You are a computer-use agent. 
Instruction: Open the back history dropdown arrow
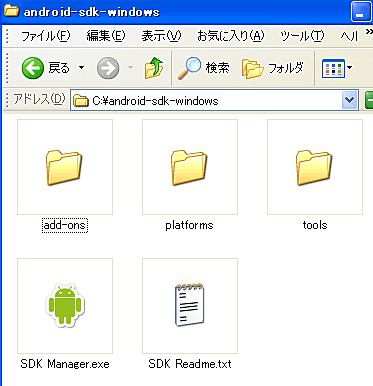pos(81,68)
